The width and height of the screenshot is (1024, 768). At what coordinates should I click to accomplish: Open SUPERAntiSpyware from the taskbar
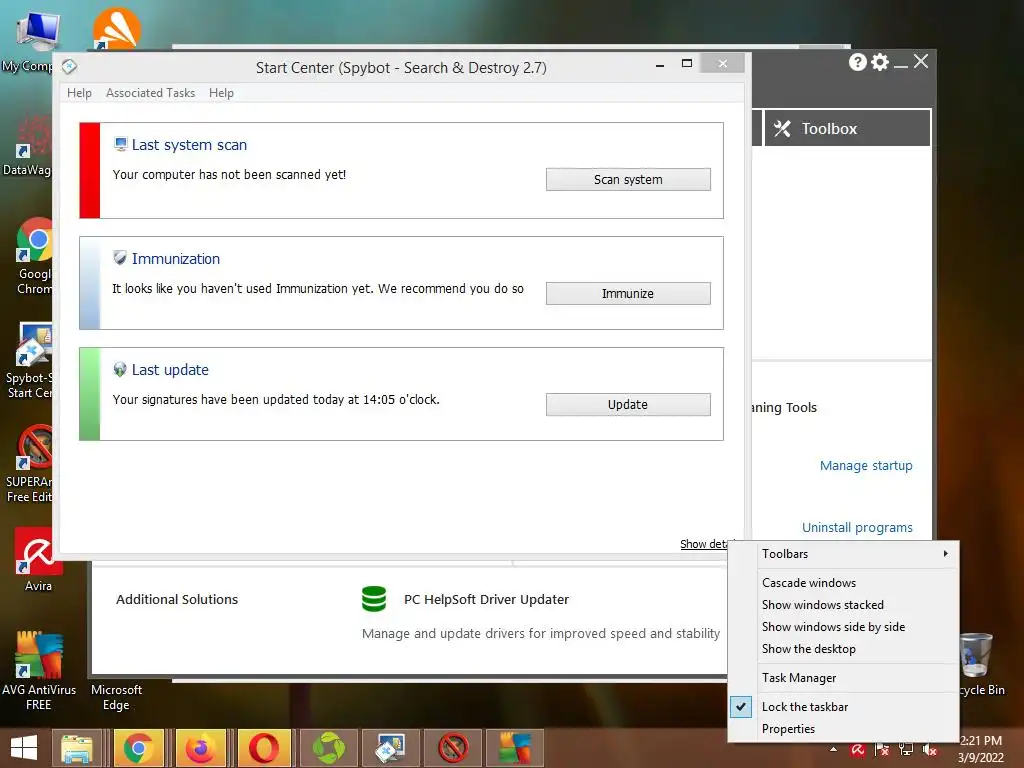click(453, 748)
